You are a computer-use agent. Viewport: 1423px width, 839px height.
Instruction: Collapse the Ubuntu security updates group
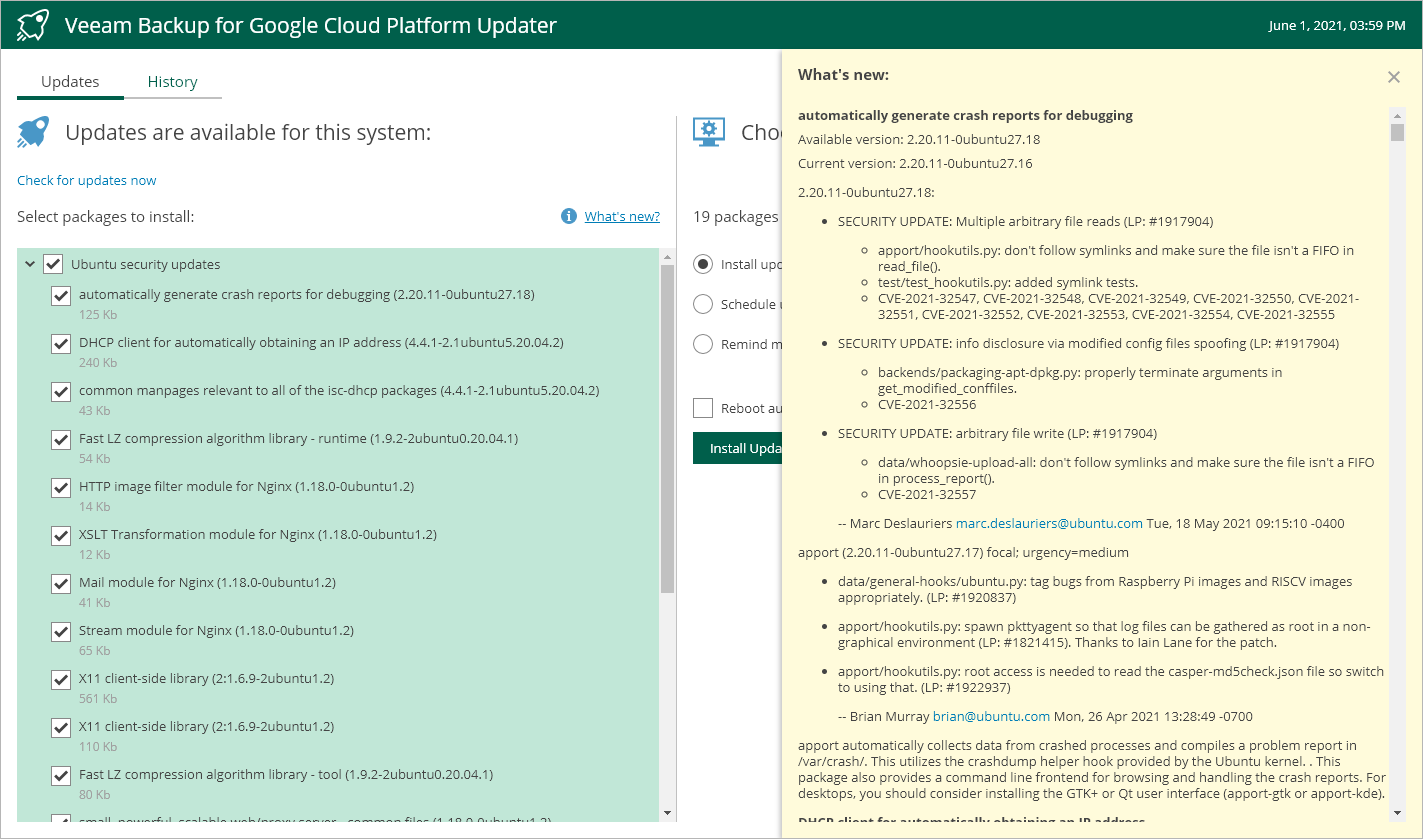(x=29, y=264)
